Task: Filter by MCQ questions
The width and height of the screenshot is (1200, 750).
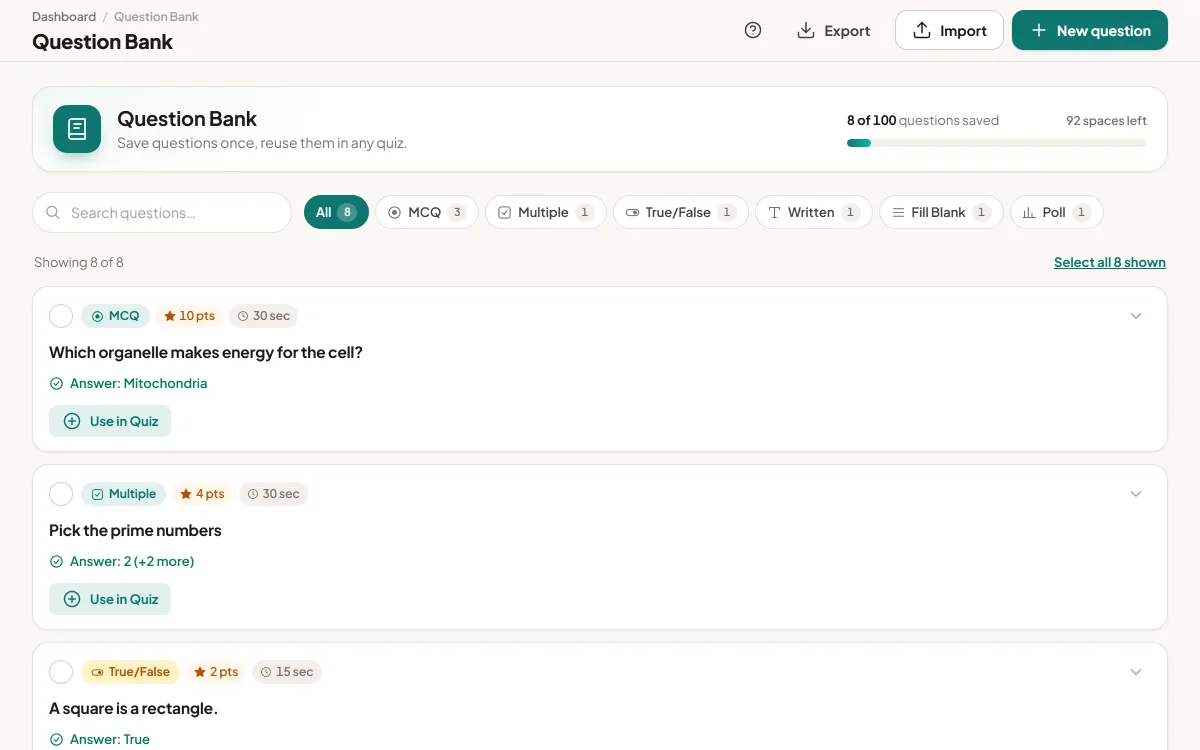Action: [x=427, y=212]
